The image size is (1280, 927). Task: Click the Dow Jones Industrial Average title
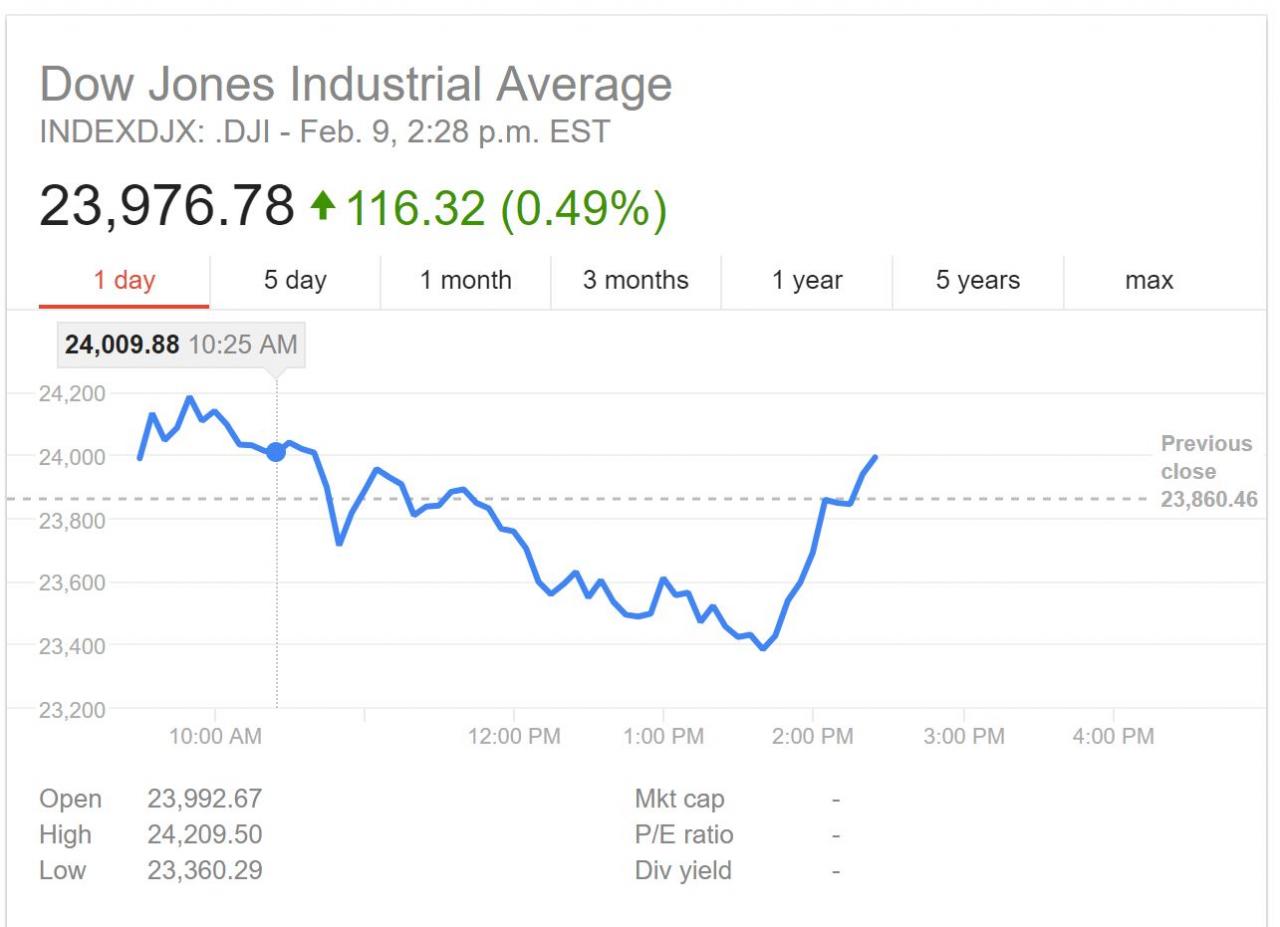point(356,86)
